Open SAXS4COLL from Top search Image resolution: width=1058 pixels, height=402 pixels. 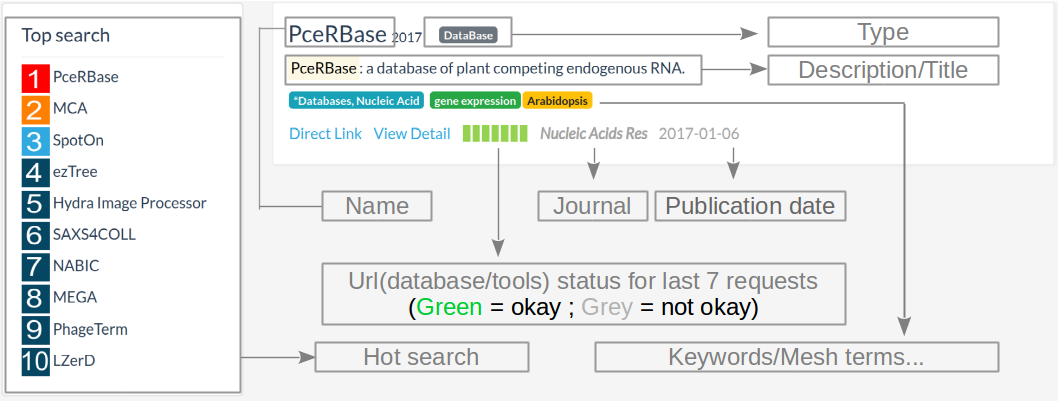[x=94, y=235]
